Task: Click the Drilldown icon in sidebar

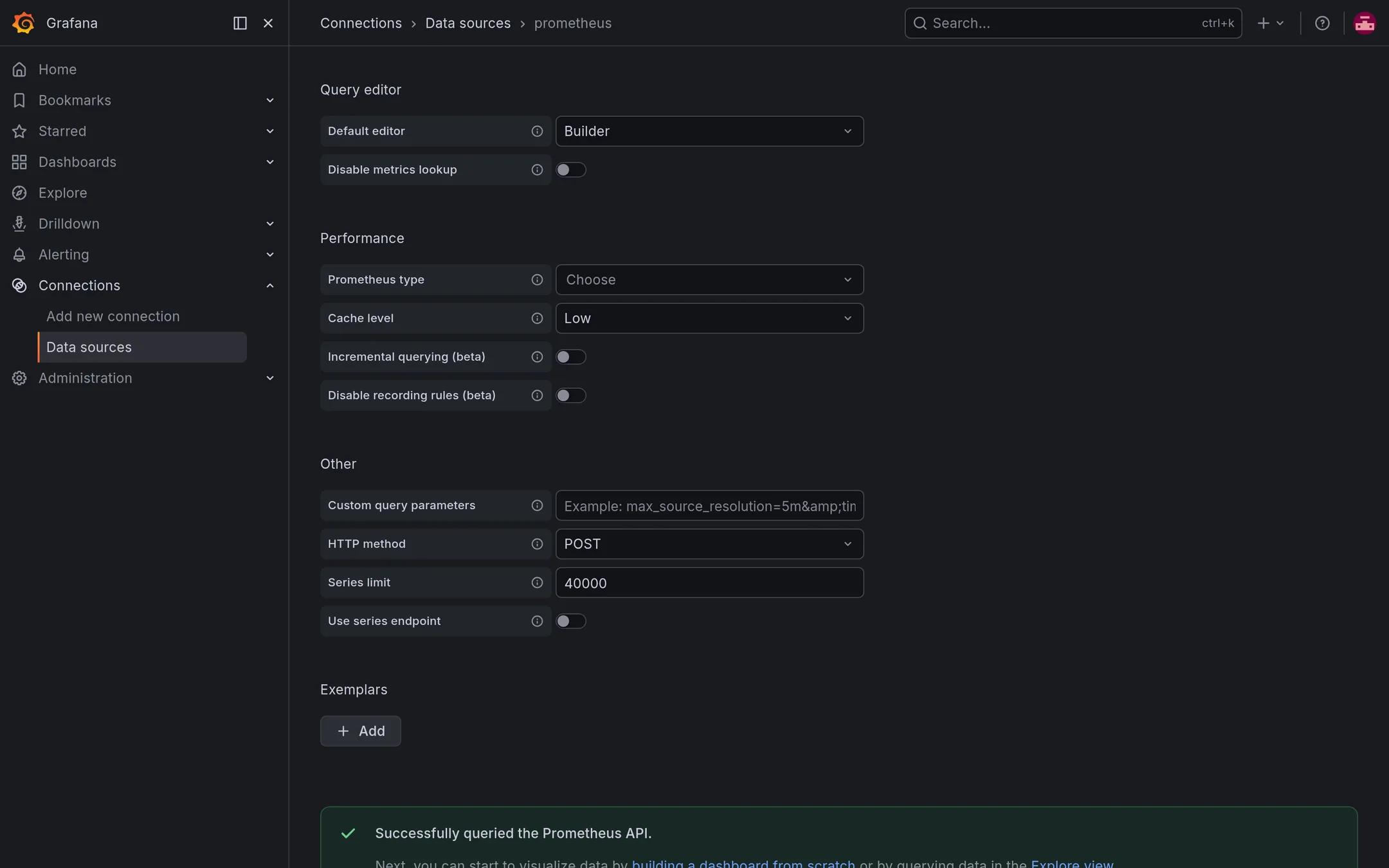Action: pyautogui.click(x=19, y=224)
